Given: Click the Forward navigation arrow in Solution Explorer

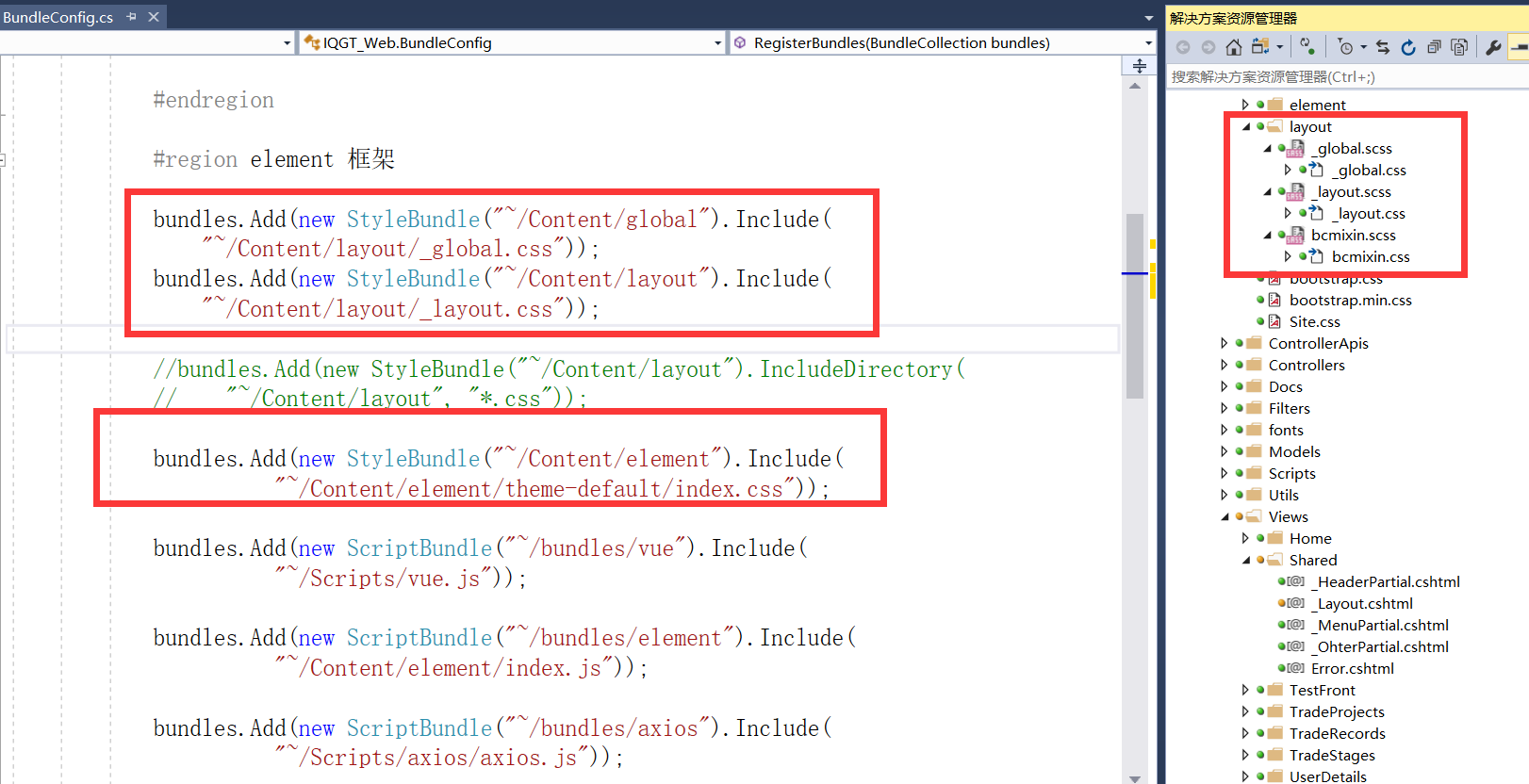Looking at the screenshot, I should 1208,47.
